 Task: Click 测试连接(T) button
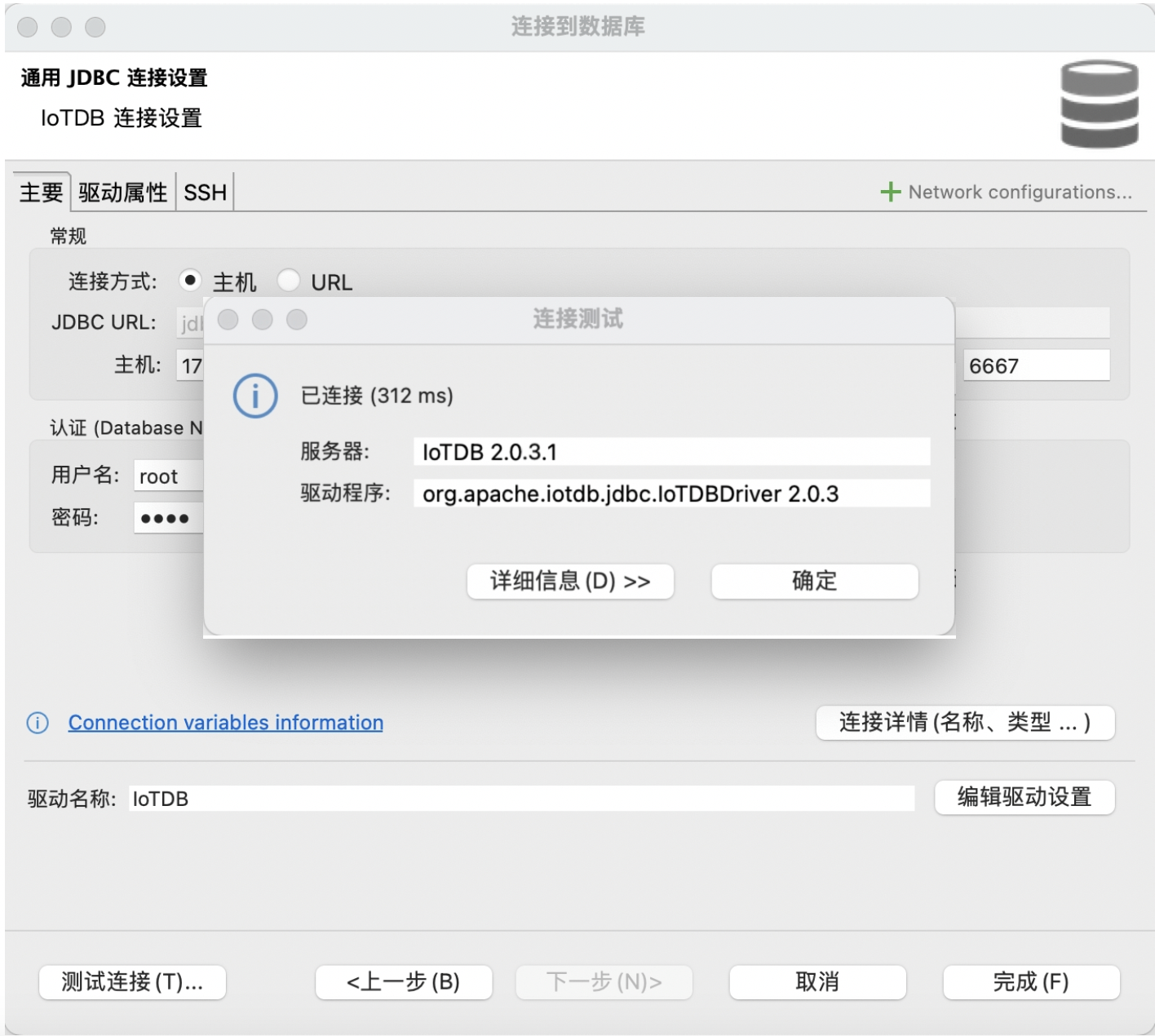133,983
